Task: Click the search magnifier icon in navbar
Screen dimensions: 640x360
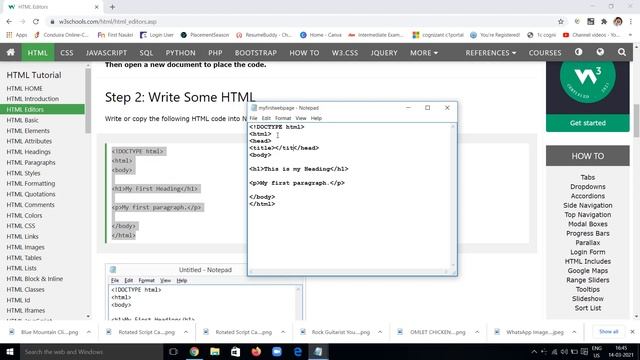Action: click(622, 52)
